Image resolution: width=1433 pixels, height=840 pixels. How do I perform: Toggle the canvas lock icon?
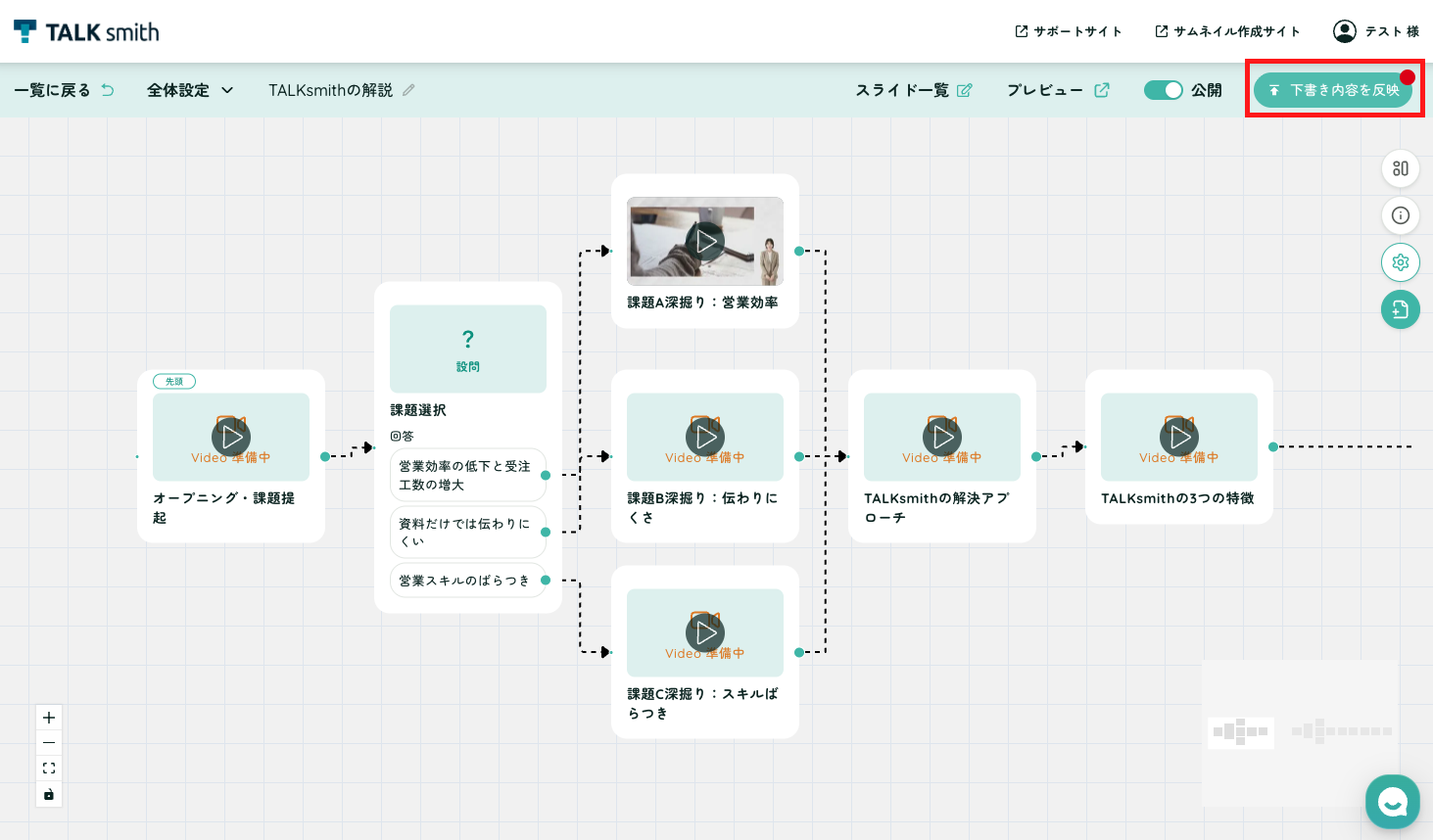[49, 794]
